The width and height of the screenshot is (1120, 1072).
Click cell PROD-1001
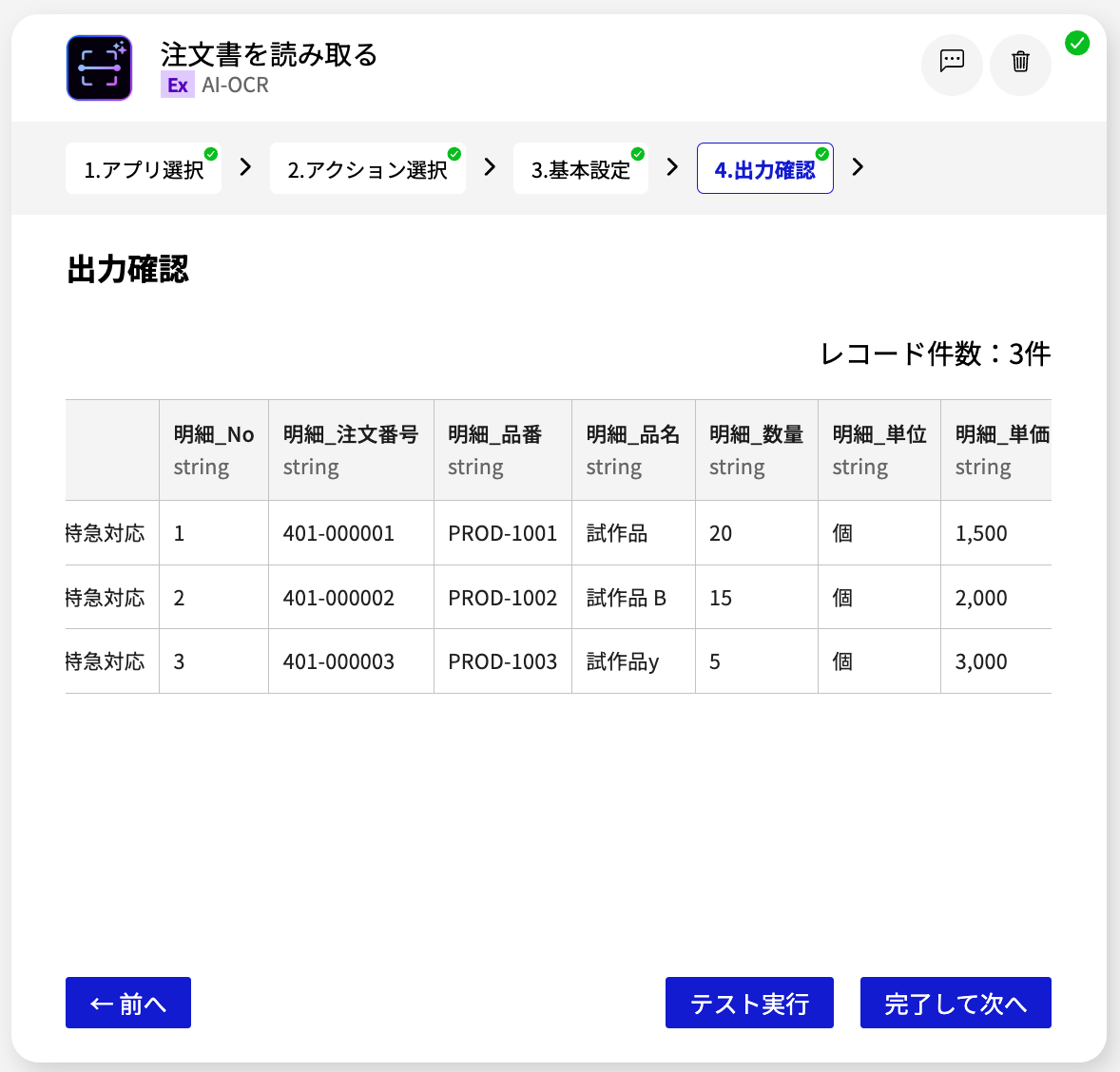tap(503, 533)
